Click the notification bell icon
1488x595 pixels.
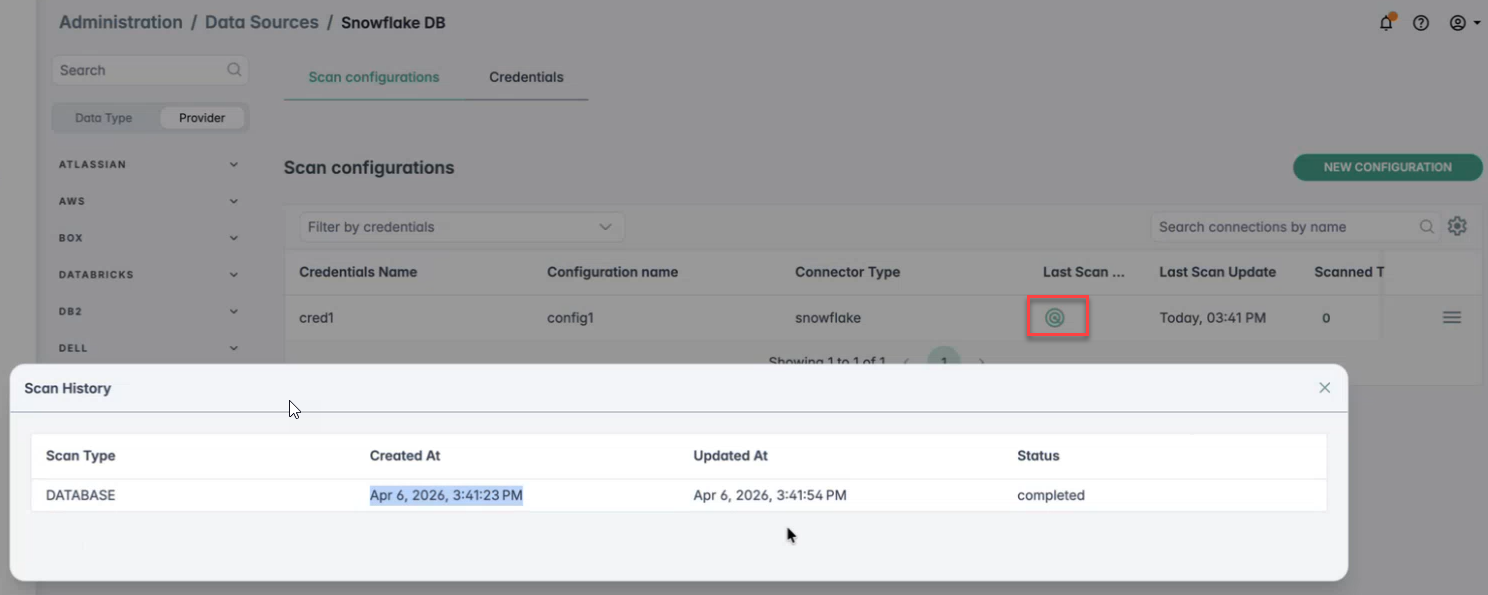coord(1386,23)
